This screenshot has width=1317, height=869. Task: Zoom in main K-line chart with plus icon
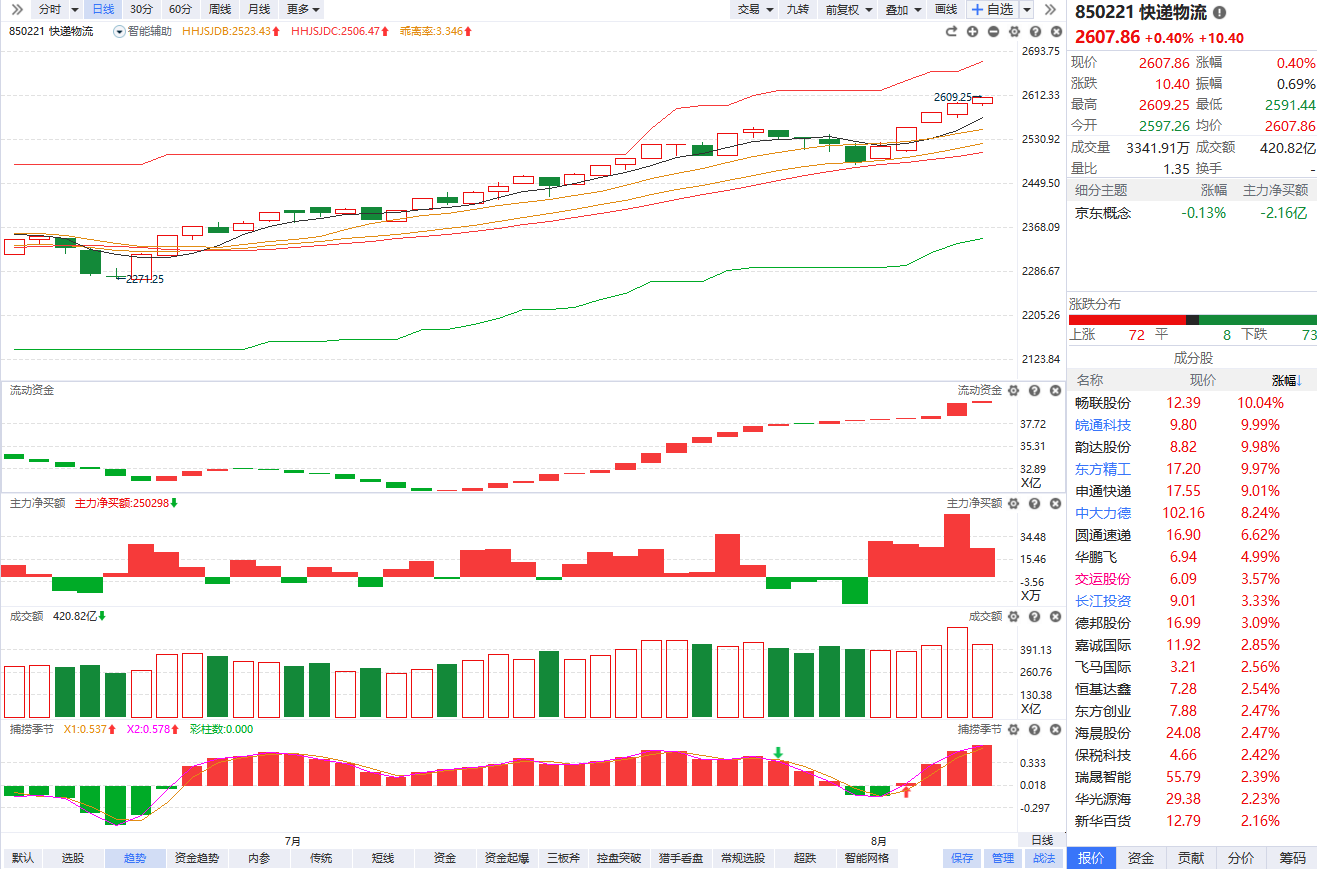point(973,32)
